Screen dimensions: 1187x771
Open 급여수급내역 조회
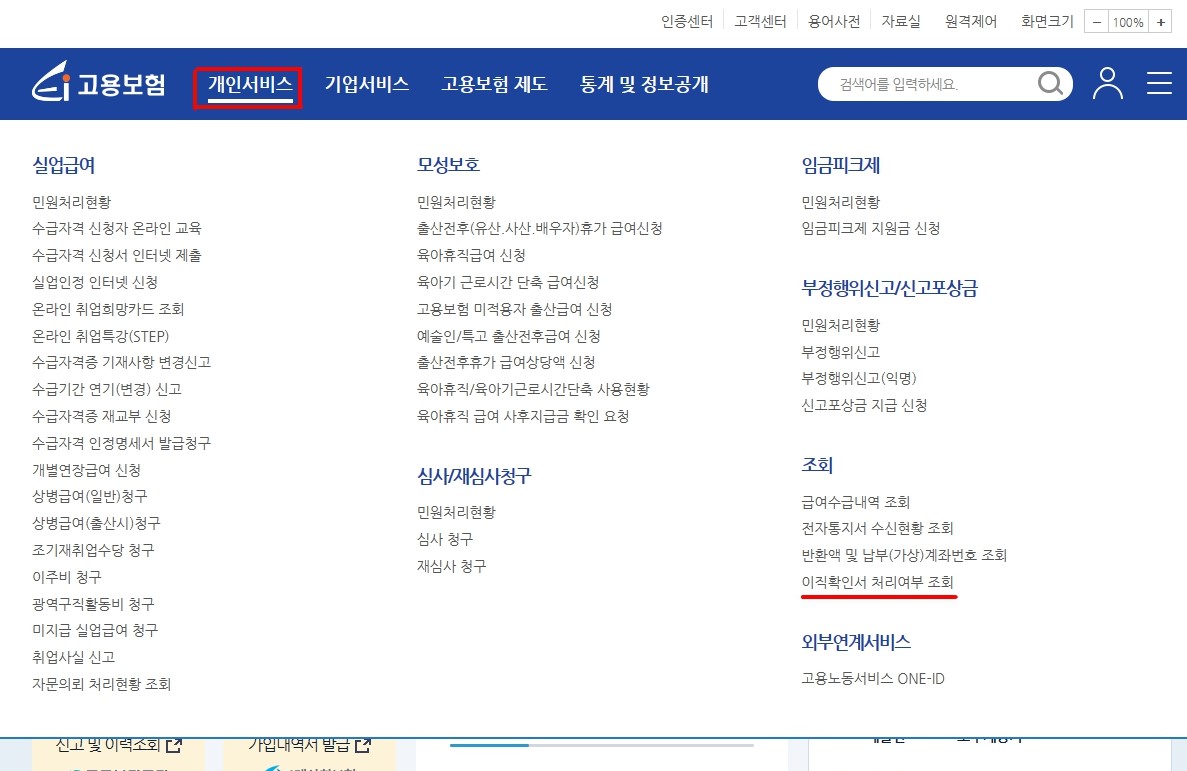[x=855, y=502]
